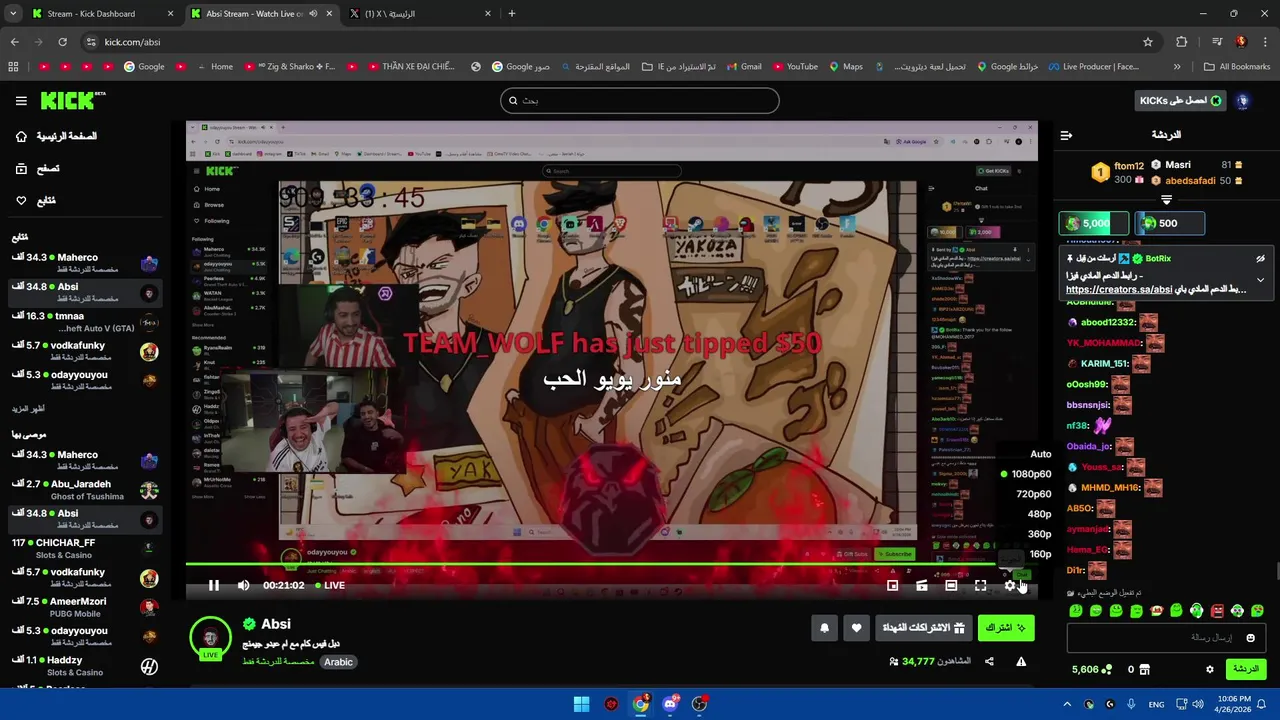The image size is (1280, 720).
Task: Click the stream progress bar
Action: coord(611,565)
